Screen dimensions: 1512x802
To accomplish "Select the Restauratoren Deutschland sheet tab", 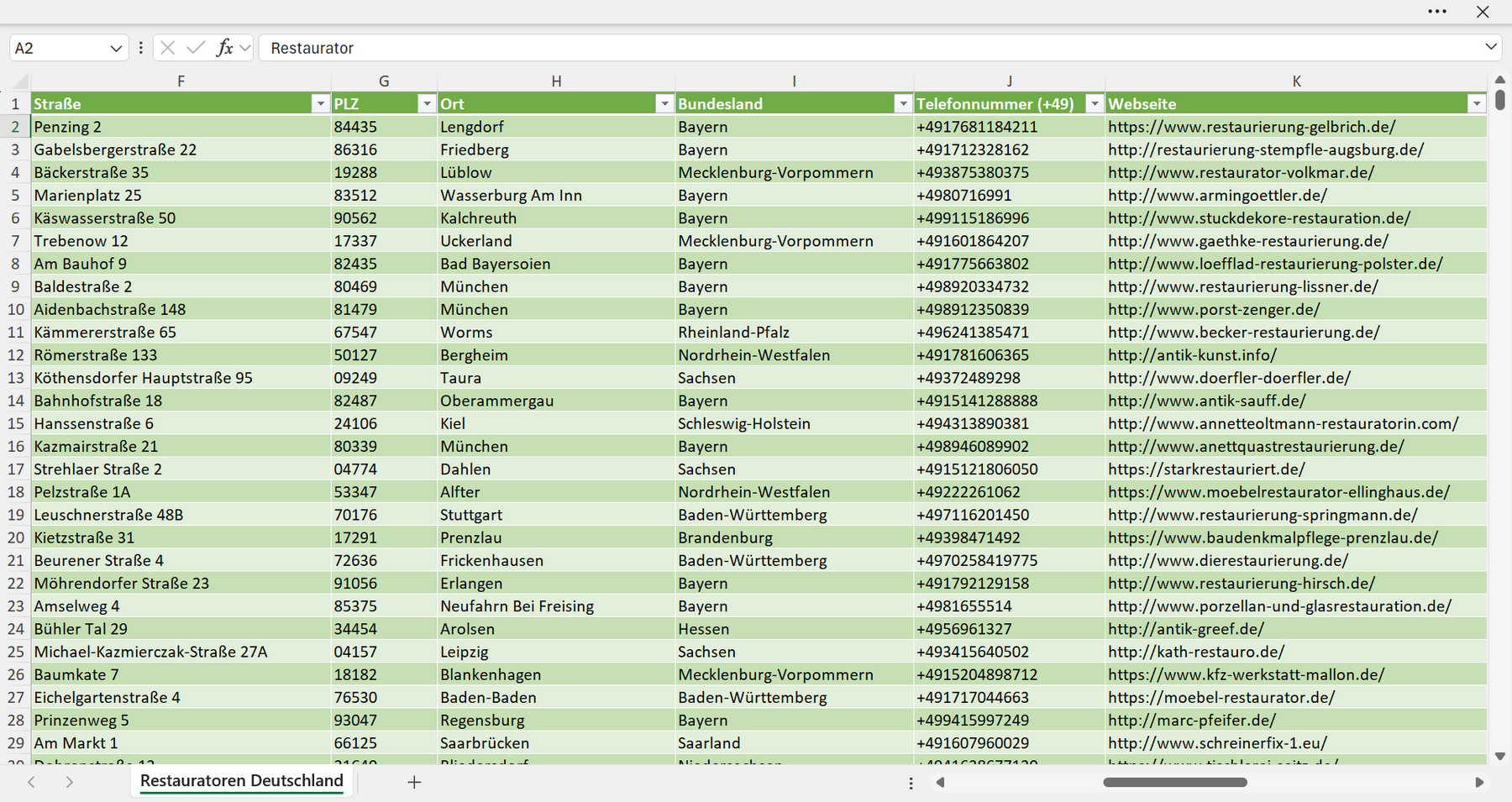I will (242, 781).
